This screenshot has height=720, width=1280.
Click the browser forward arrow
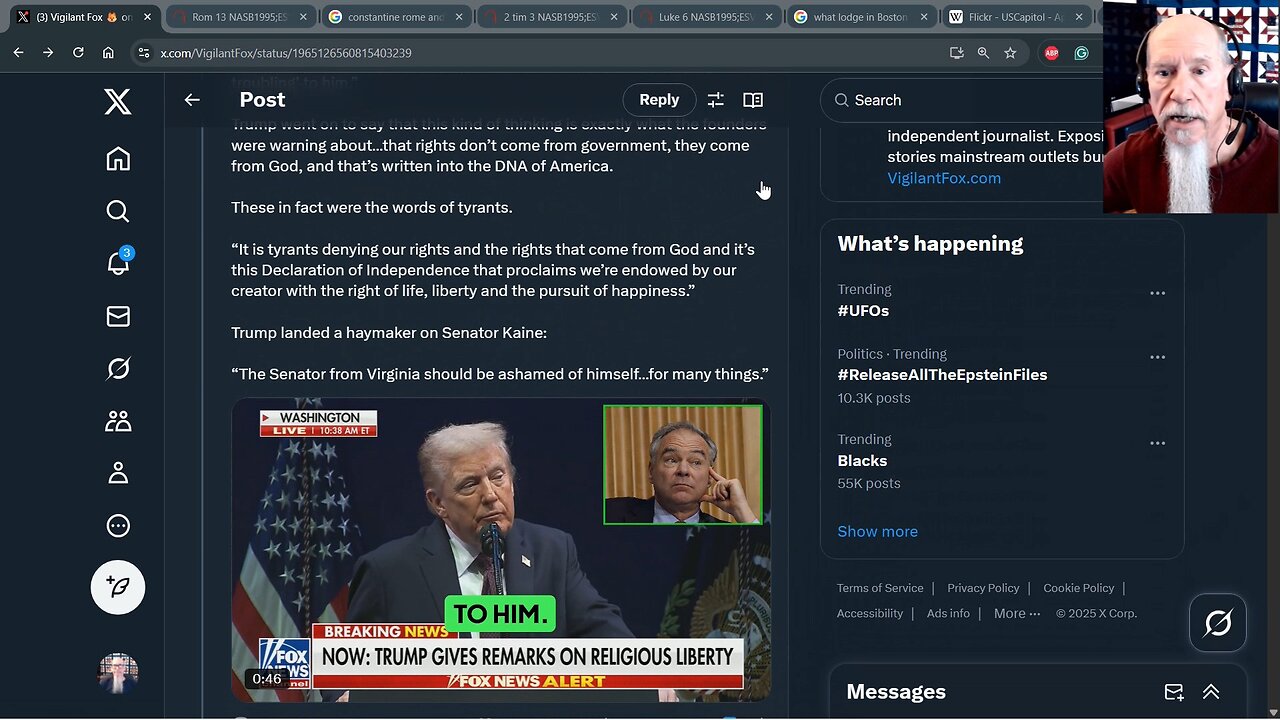coord(48,53)
